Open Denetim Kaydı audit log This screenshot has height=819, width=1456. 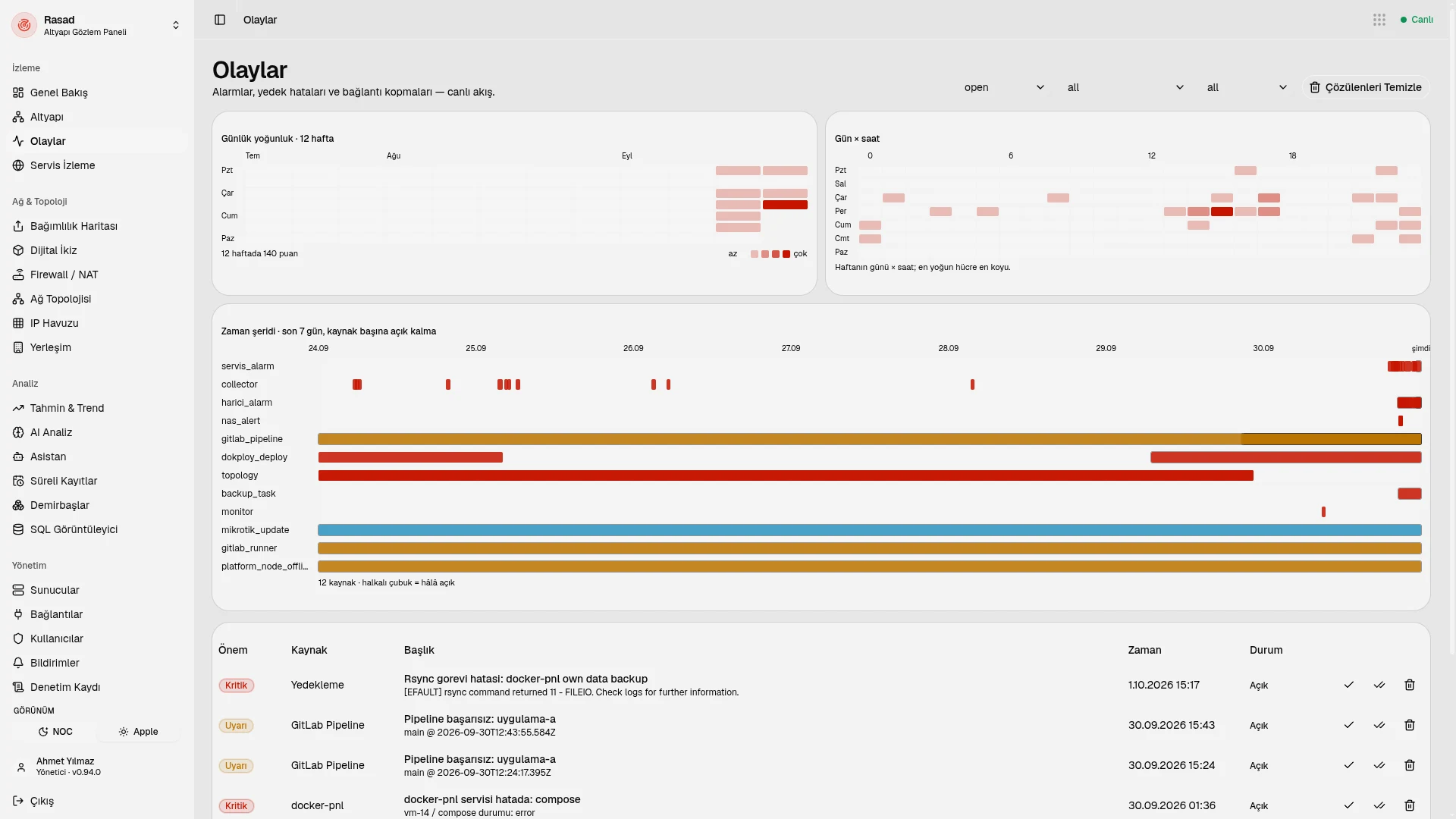coord(97,687)
